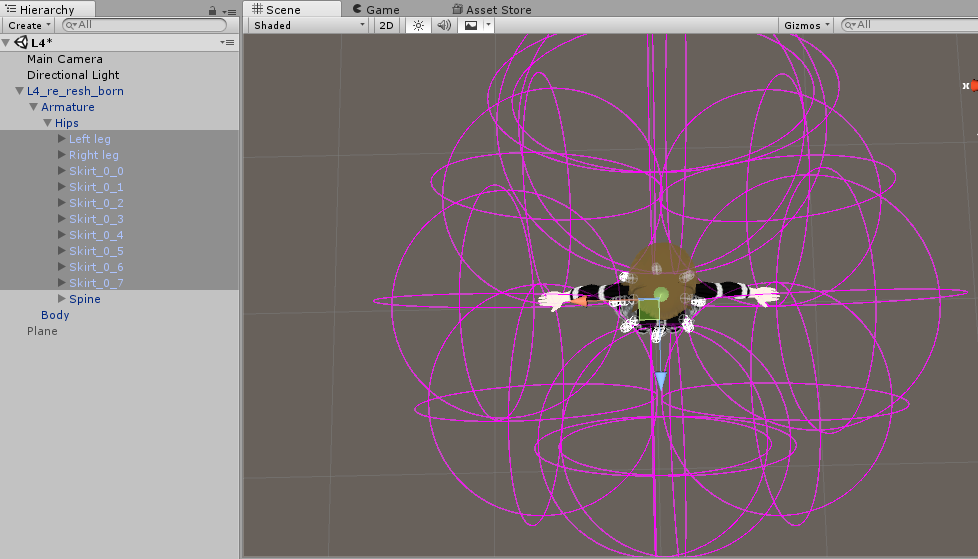Select the Skirt_0_7 bone
978x559 pixels.
click(x=96, y=283)
